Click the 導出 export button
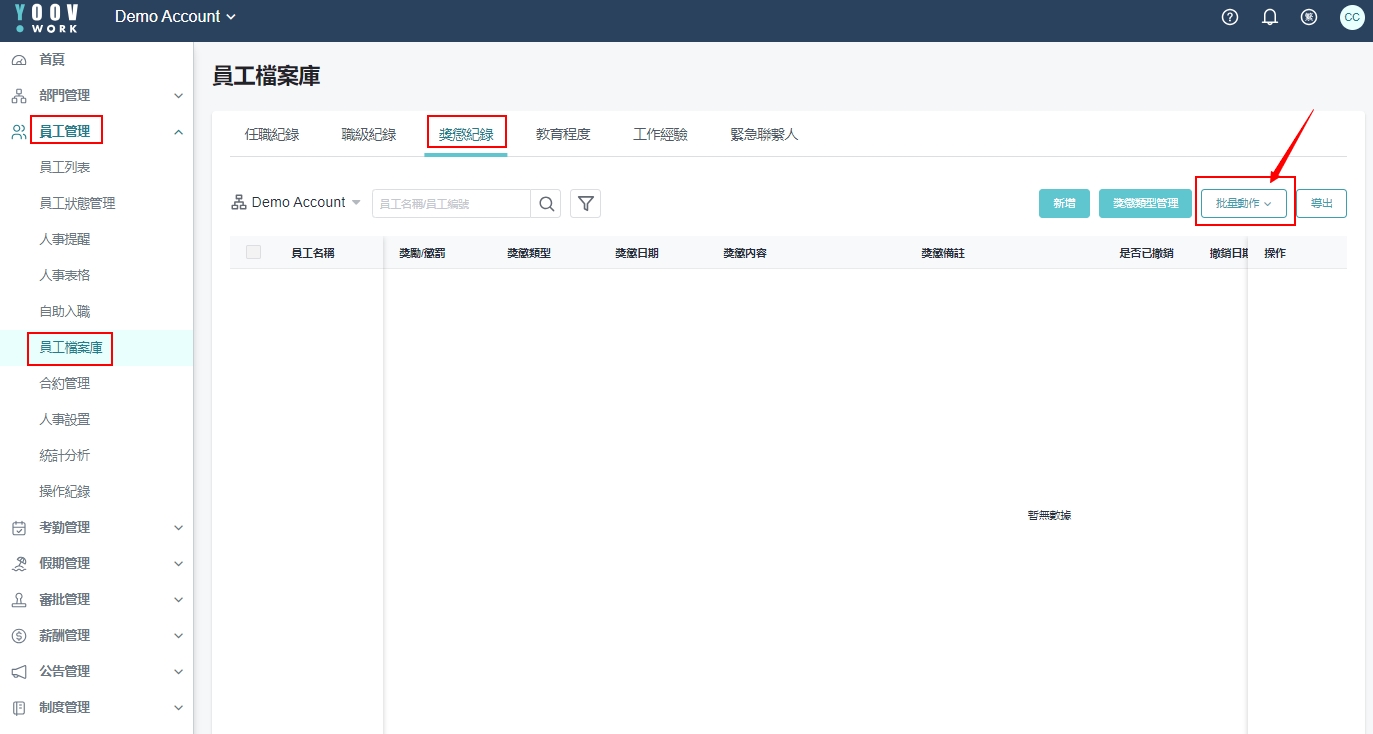The height and width of the screenshot is (734, 1373). [1321, 203]
